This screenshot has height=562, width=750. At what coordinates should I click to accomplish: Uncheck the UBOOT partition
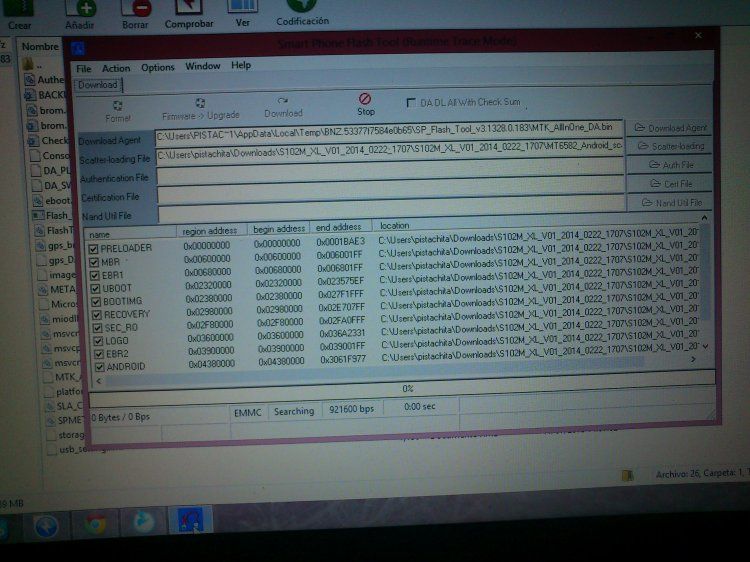(95, 288)
